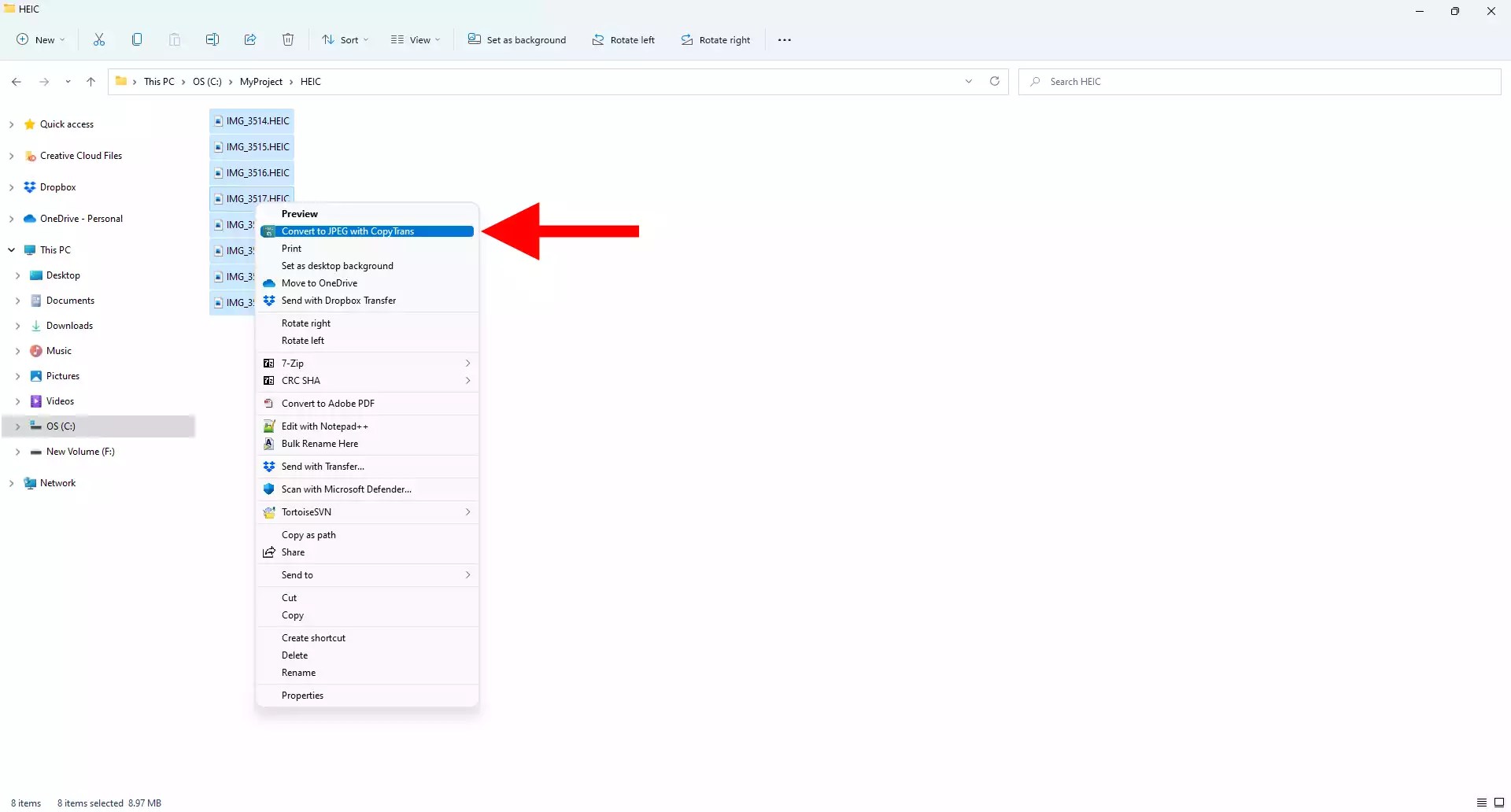Go up one folder level

click(91, 81)
